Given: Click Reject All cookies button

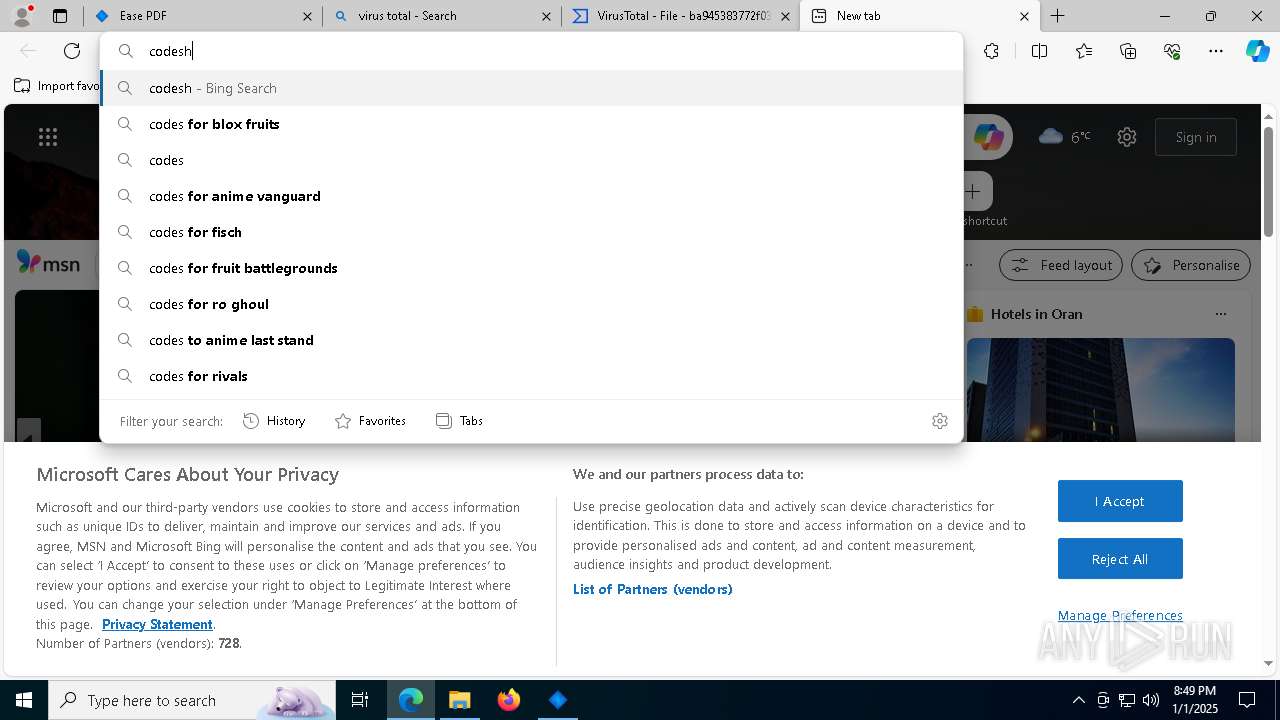Looking at the screenshot, I should 1120,559.
